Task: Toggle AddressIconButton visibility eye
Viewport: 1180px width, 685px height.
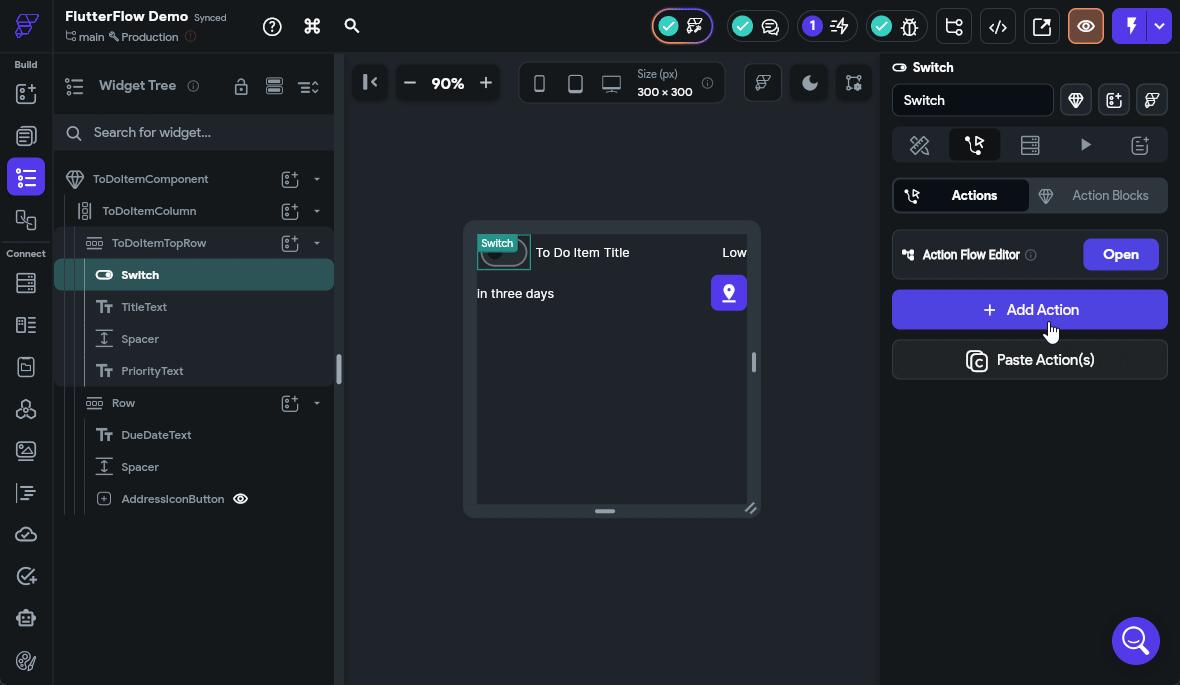Action: click(241, 499)
